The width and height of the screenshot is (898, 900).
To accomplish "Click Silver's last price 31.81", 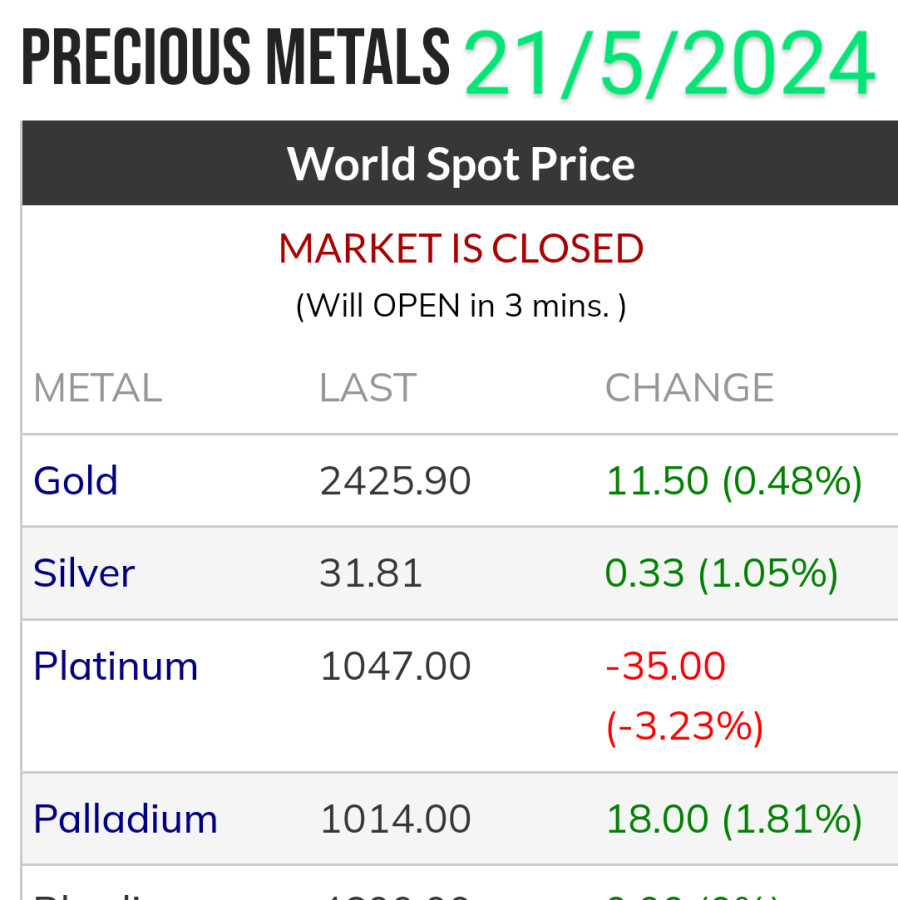I will click(371, 573).
